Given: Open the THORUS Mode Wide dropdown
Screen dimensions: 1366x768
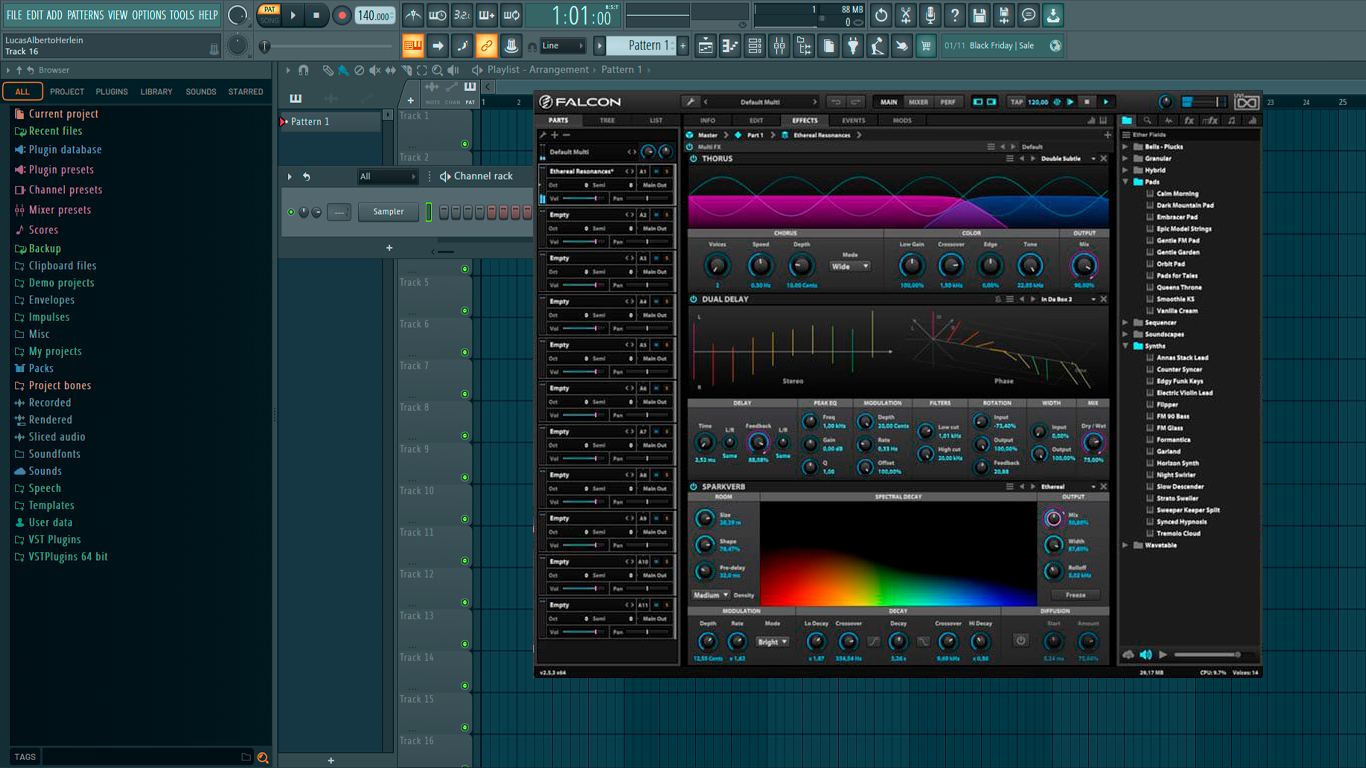Looking at the screenshot, I should (850, 267).
